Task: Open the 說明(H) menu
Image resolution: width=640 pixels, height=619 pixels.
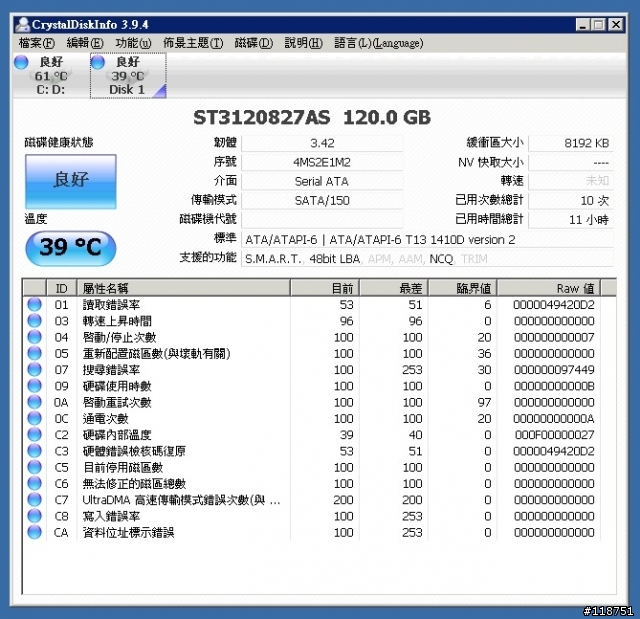Action: (x=303, y=43)
